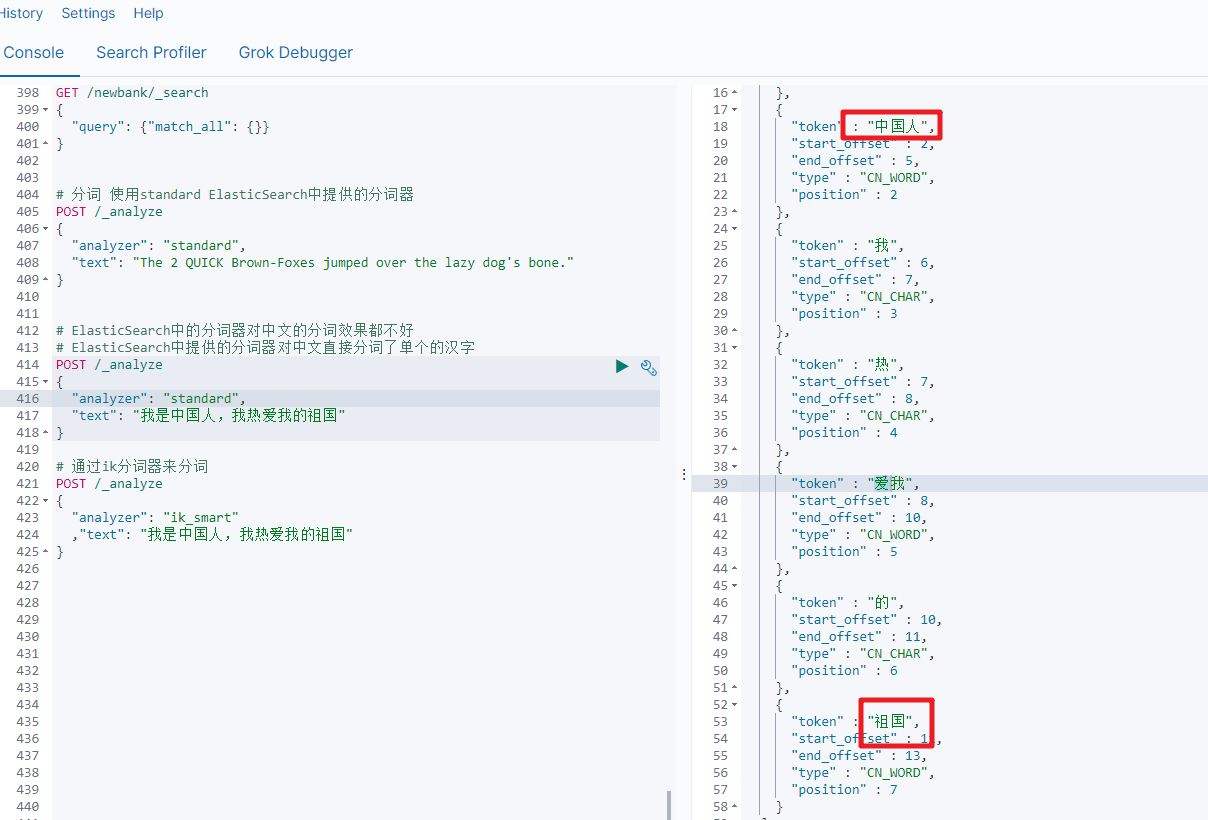Click the comment on line 412
The width and height of the screenshot is (1208, 820).
click(x=235, y=331)
